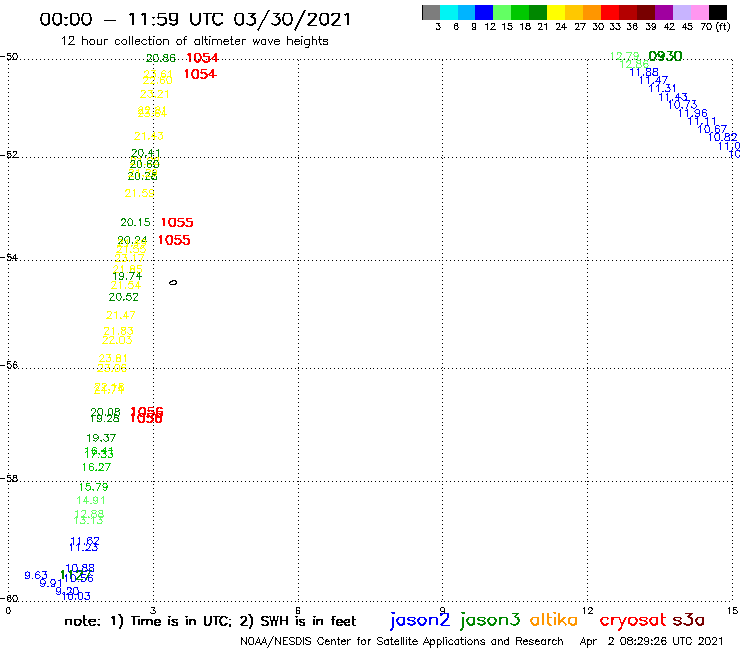Viewport: 740px width, 650px height.
Task: Click the blue value '9.63'
Action: [36, 575]
